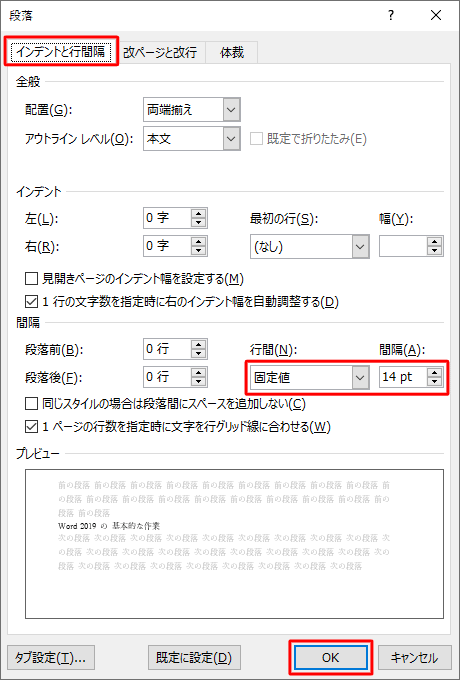Click the help question mark icon
460x680 pixels.
click(391, 16)
